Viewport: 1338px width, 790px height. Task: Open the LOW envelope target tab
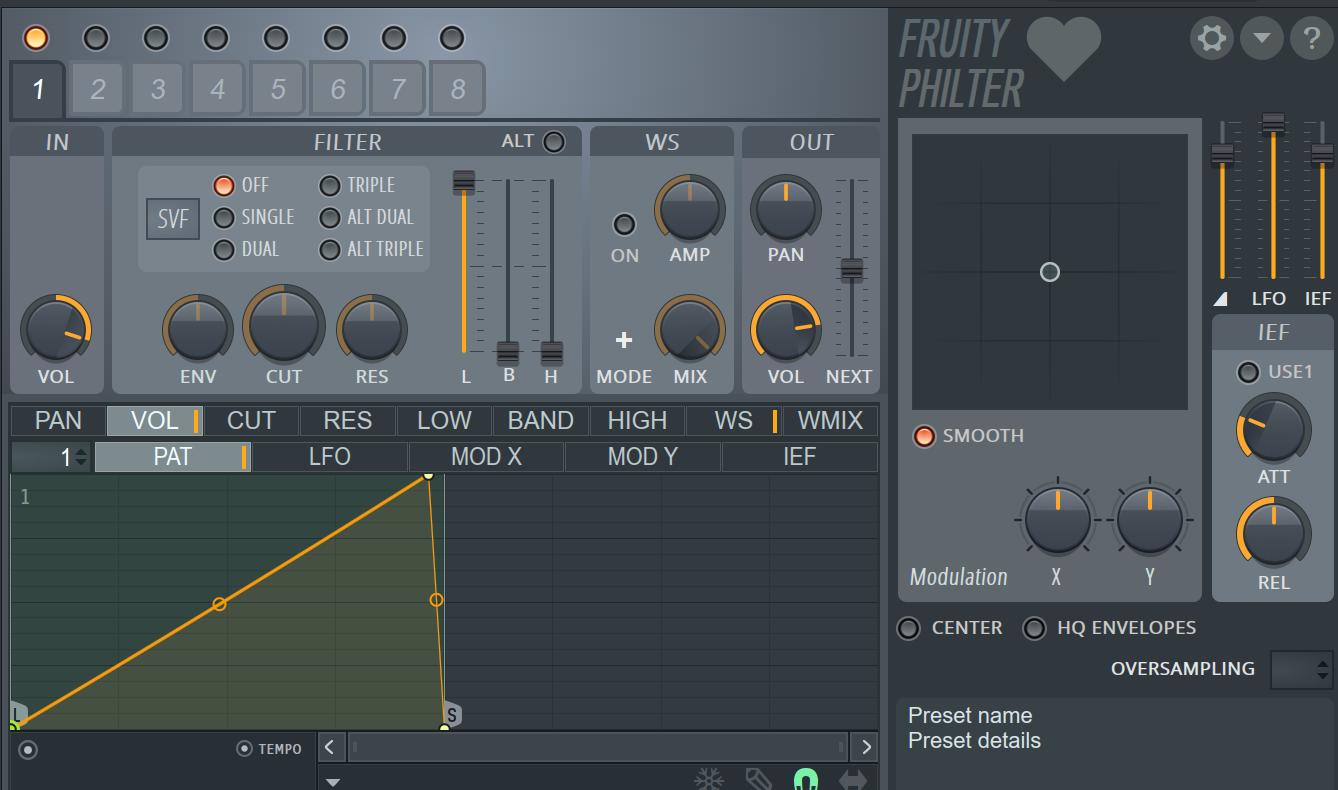coord(444,421)
